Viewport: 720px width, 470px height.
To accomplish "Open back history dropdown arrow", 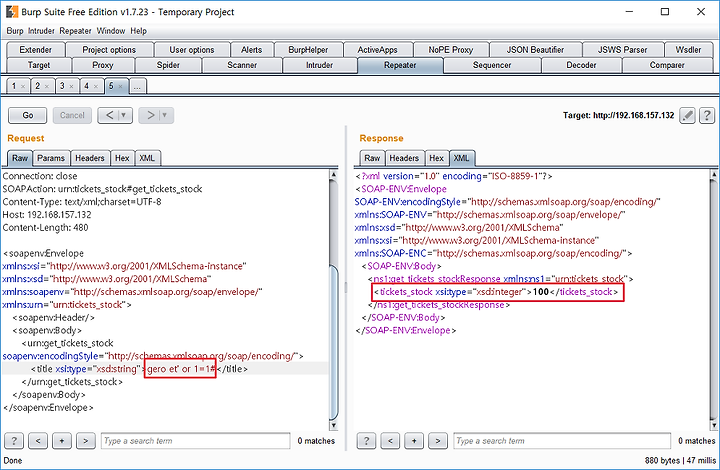I will (x=124, y=115).
